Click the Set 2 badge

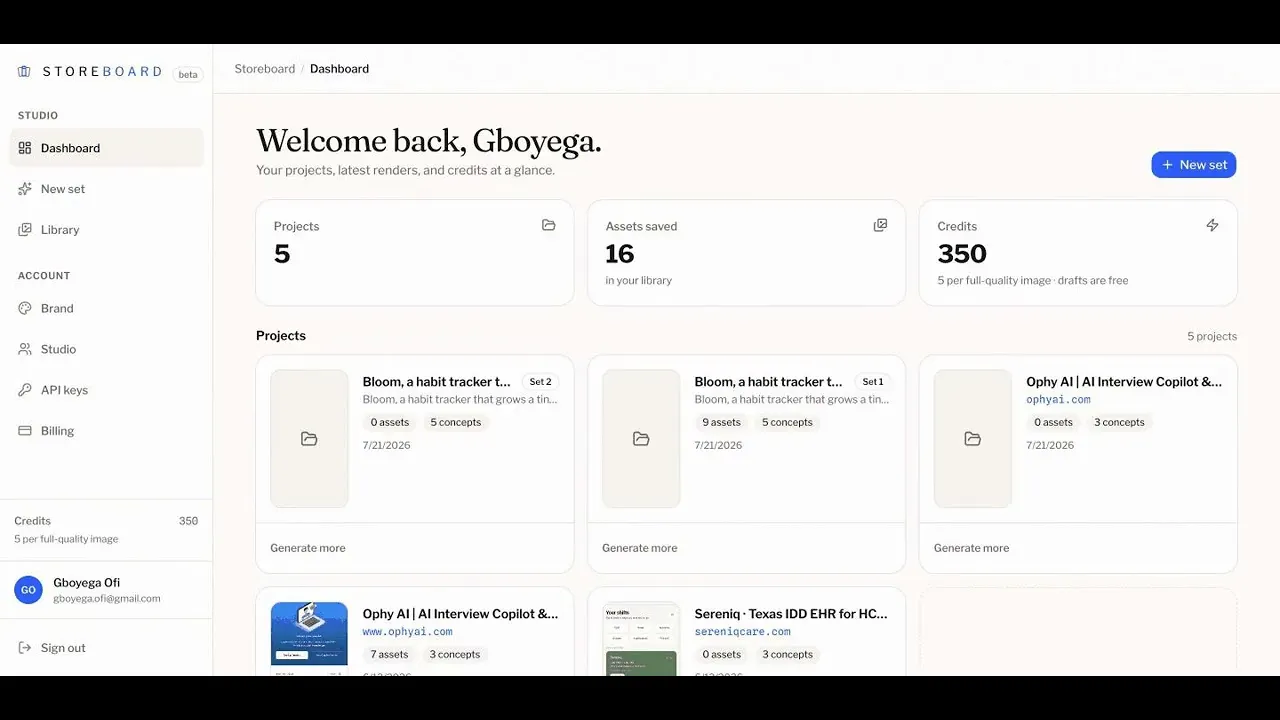[540, 382]
